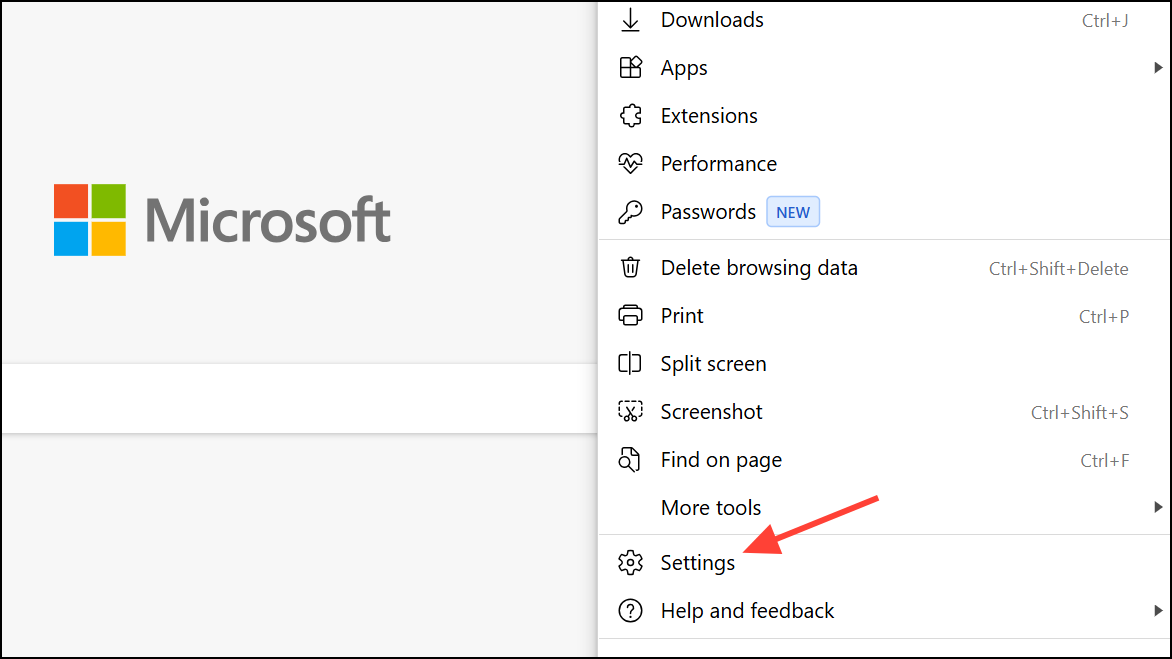Select Delete browsing data
The image size is (1172, 659).
click(884, 267)
